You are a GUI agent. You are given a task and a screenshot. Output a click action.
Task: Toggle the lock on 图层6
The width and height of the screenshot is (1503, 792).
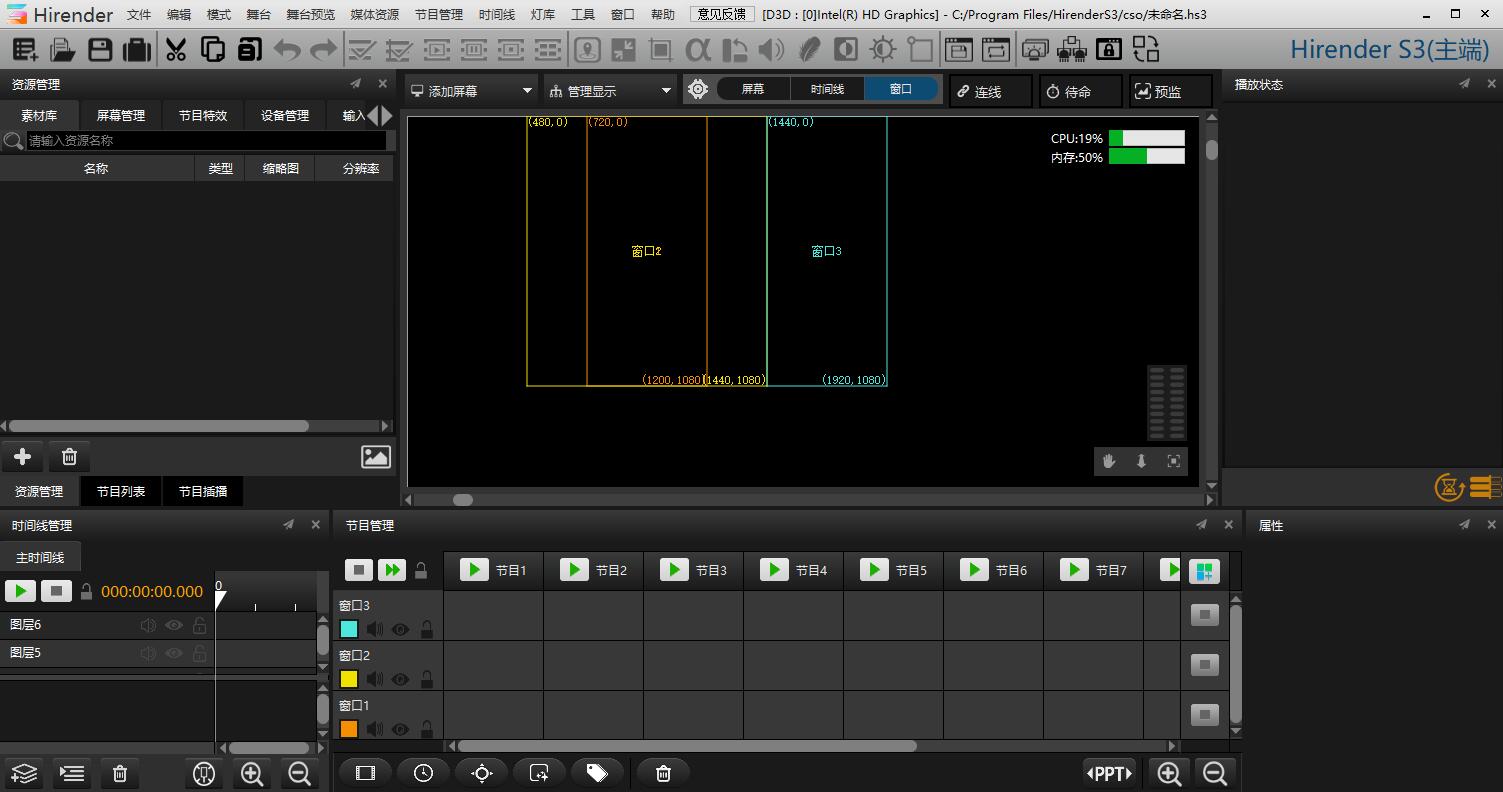coord(200,625)
